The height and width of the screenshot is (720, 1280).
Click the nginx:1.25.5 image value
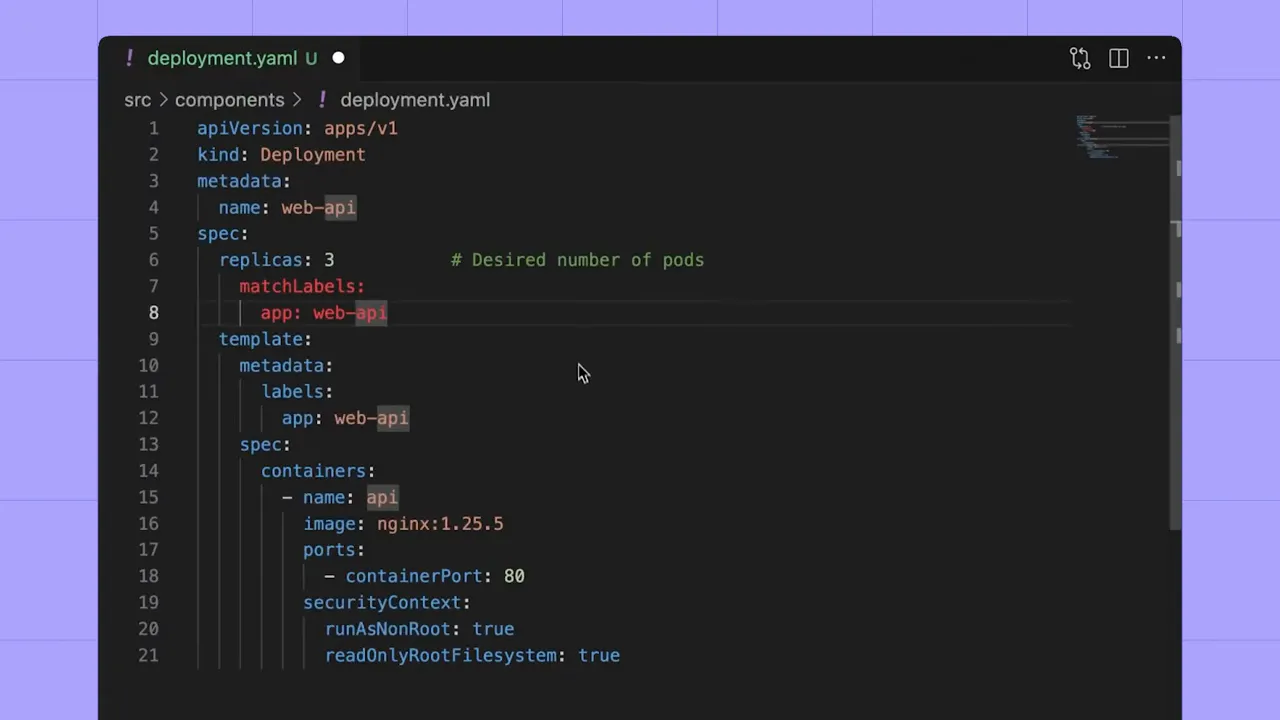(x=440, y=523)
